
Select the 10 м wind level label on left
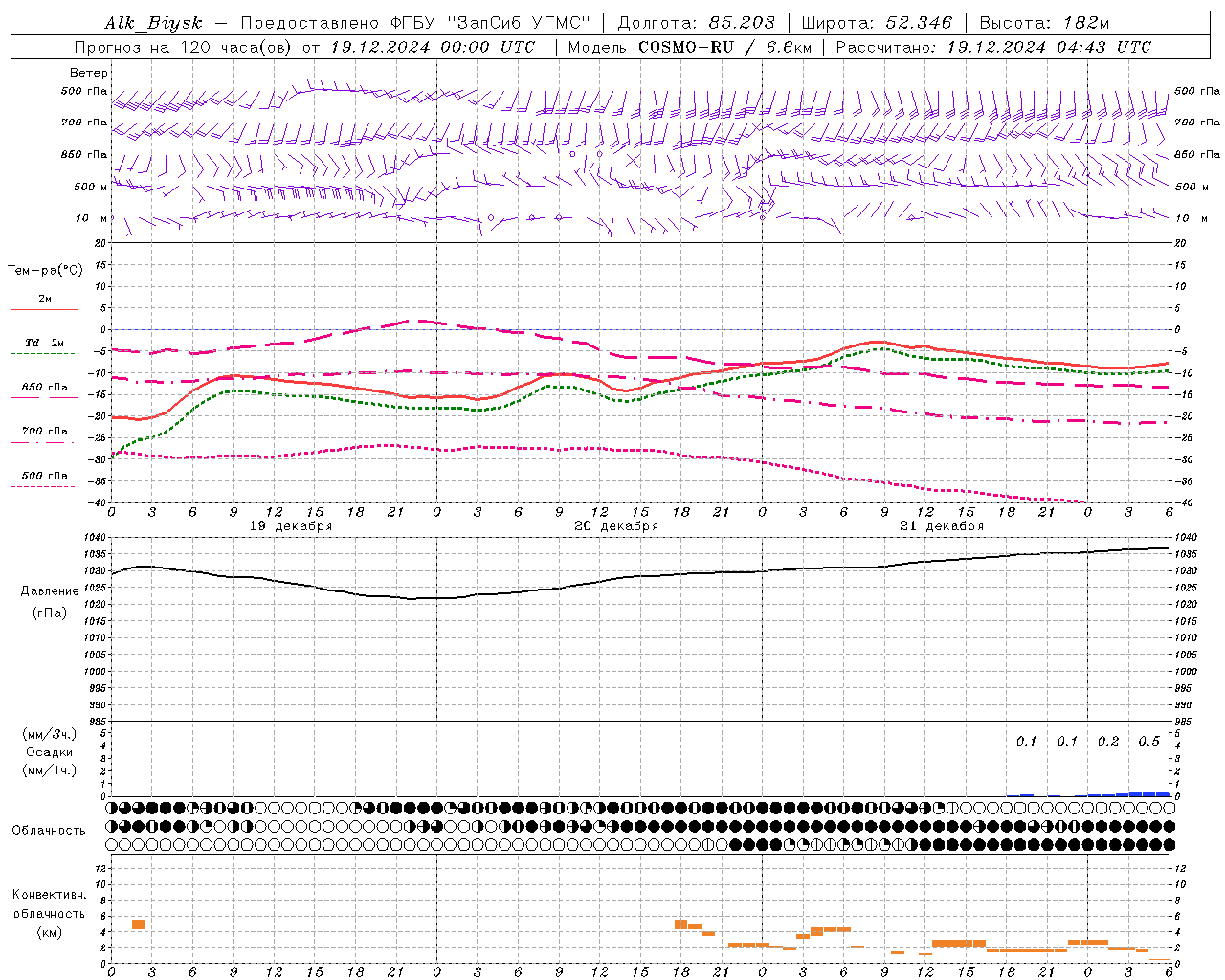coord(92,218)
